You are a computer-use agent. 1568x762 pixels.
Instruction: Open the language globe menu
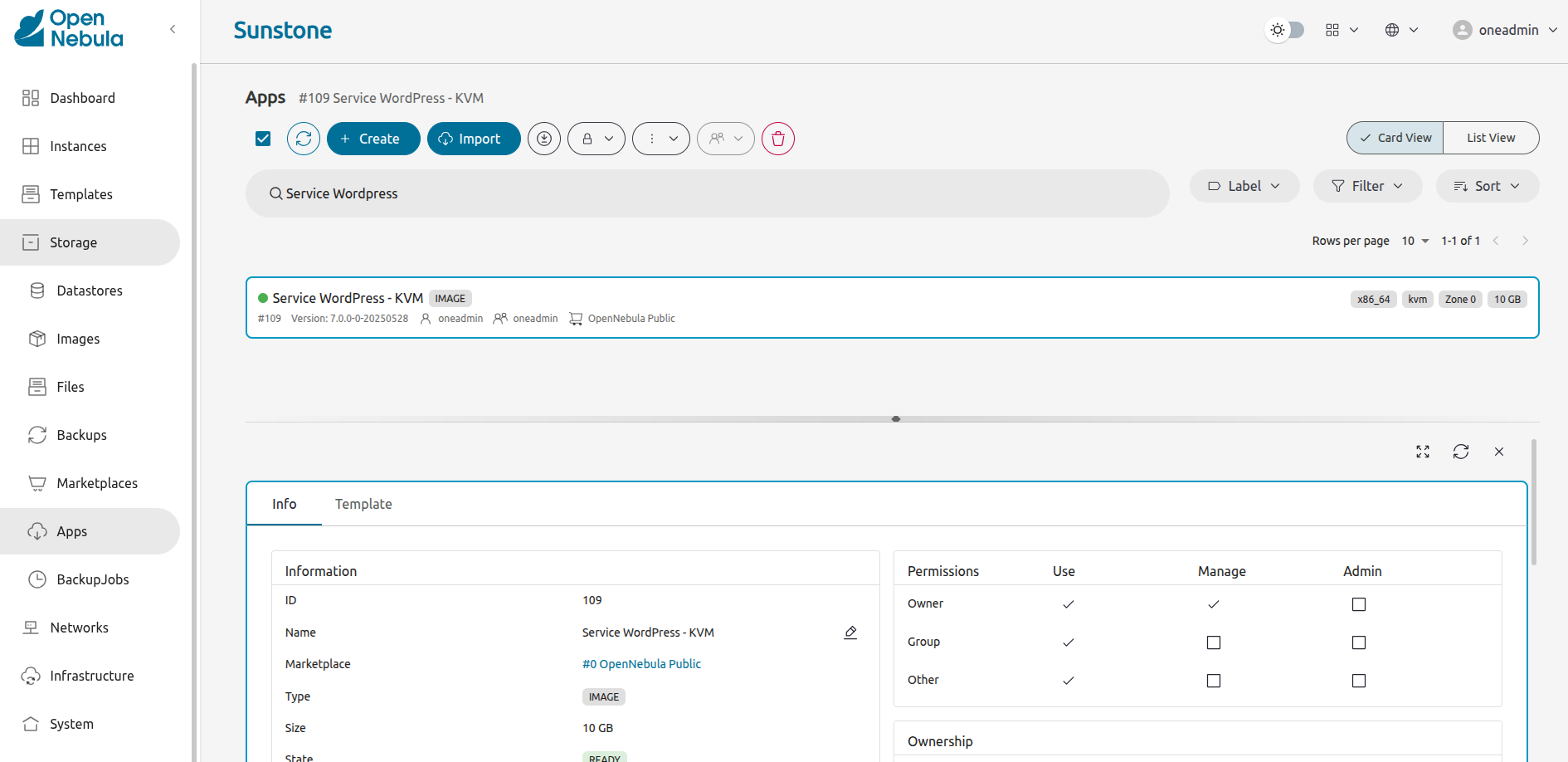coord(1401,30)
